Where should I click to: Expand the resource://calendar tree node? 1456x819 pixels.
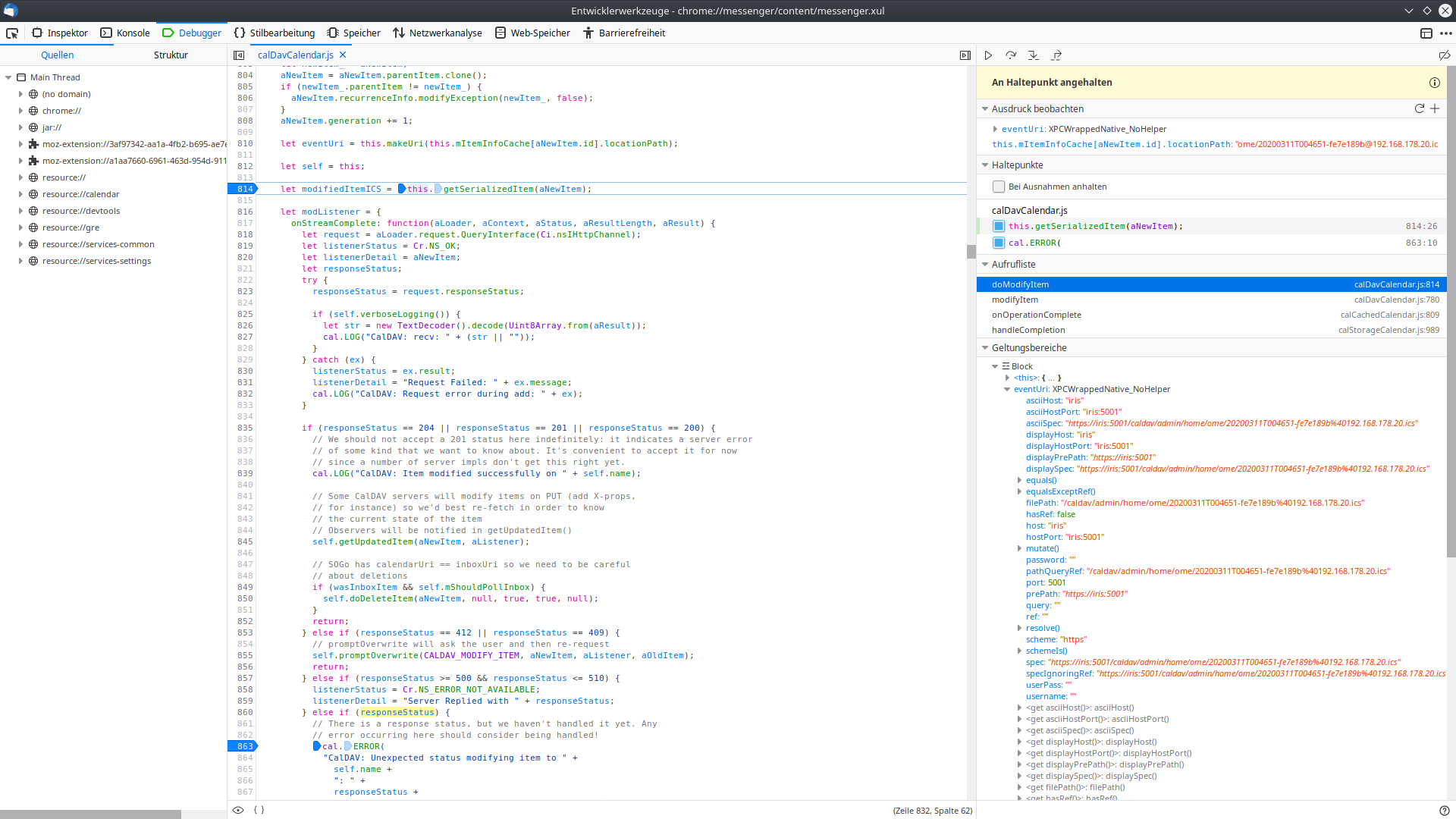20,194
